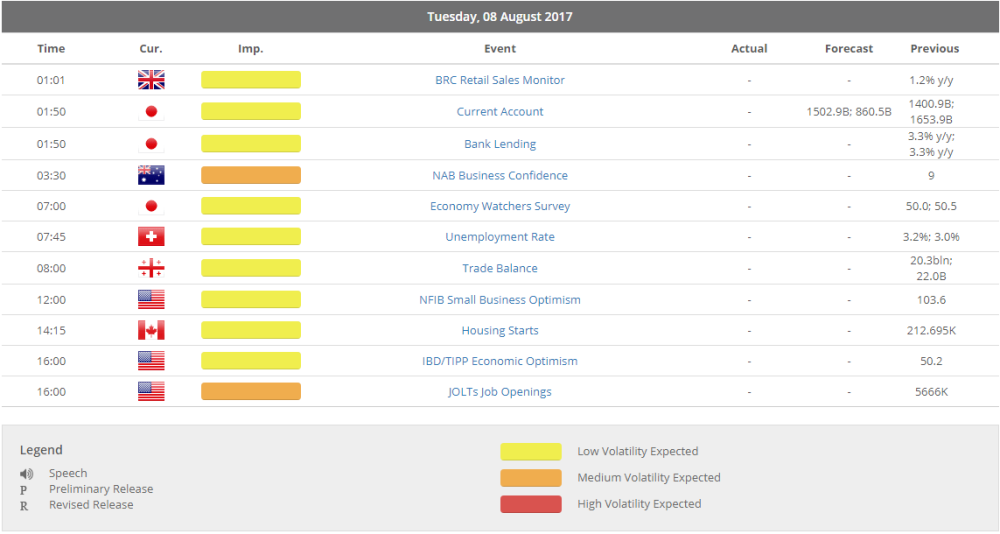The height and width of the screenshot is (534, 1000).
Task: Click the orange Medium Volatility legend swatch
Action: (531, 478)
